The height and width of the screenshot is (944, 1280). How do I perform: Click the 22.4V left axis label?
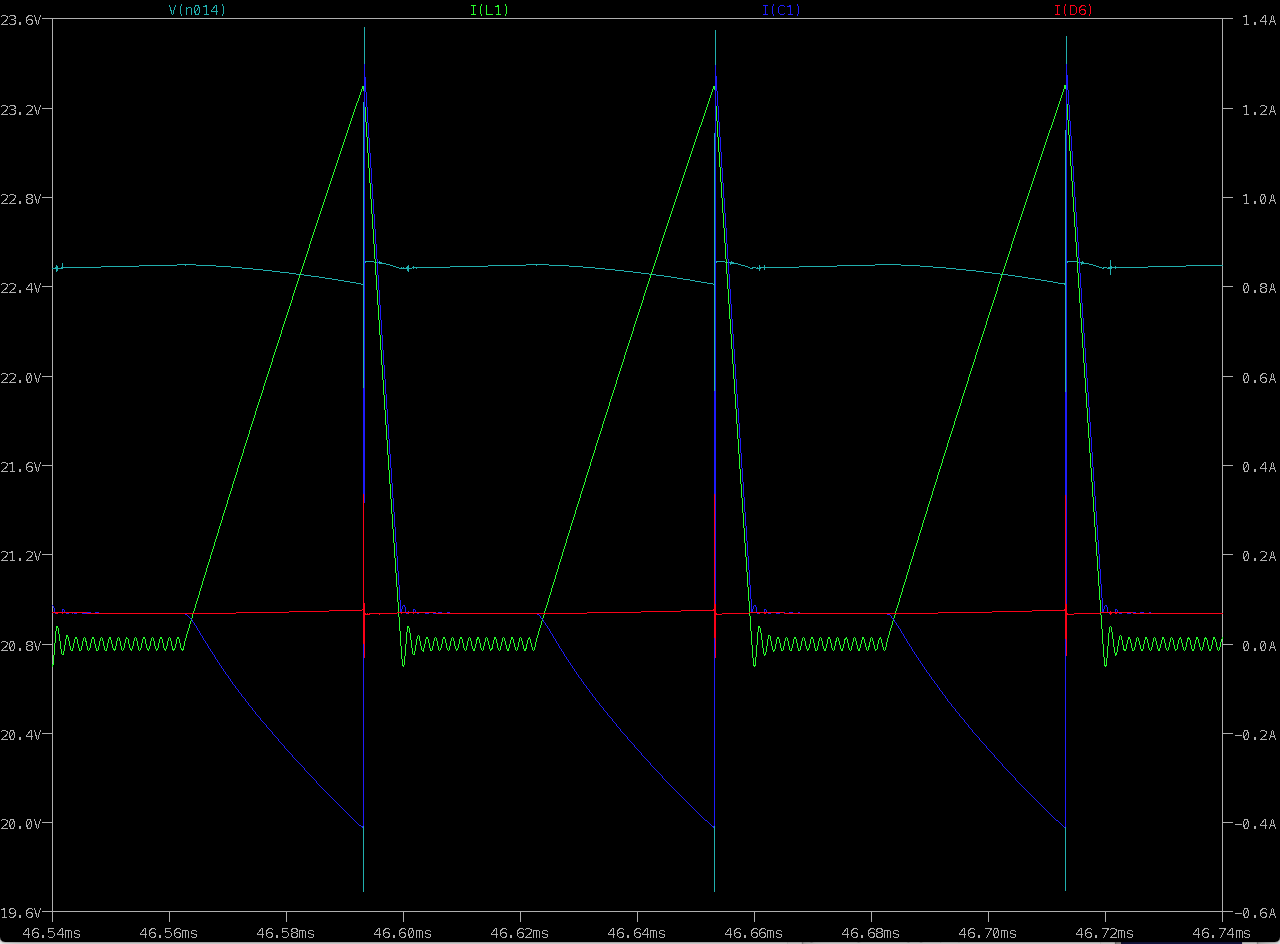pyautogui.click(x=20, y=288)
